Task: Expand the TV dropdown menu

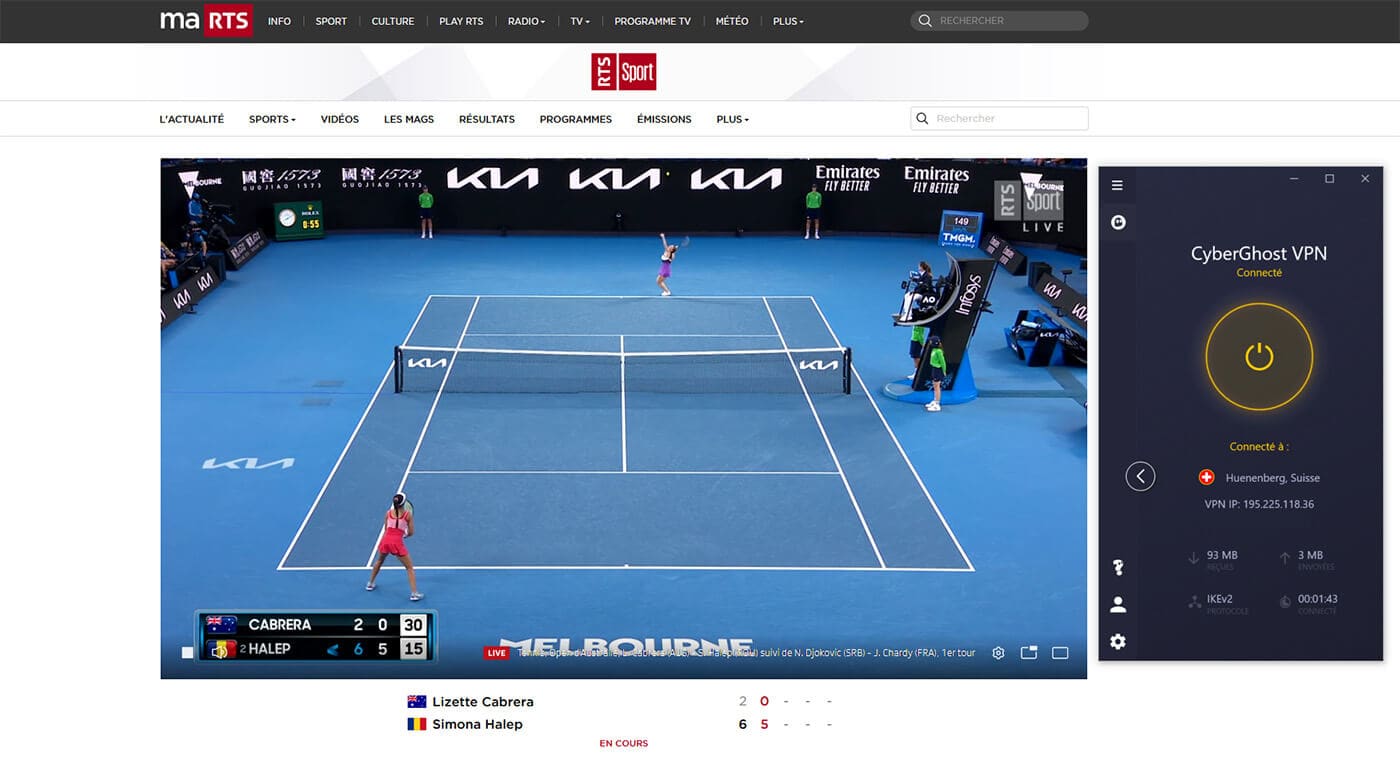Action: [580, 21]
